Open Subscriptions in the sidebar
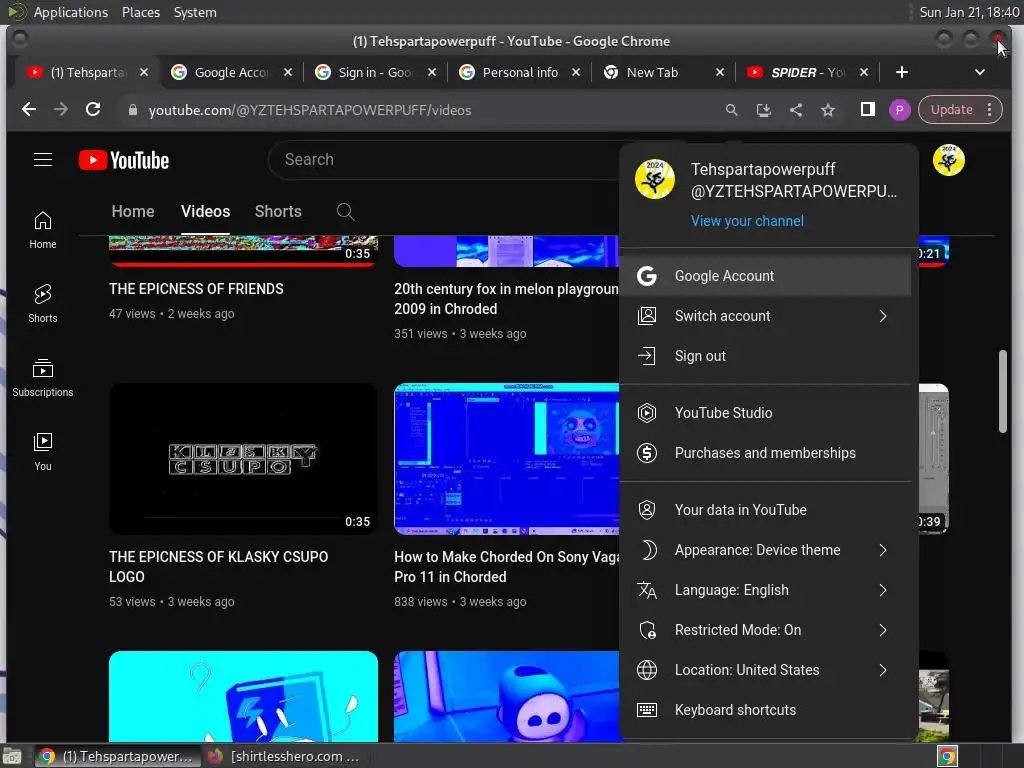Viewport: 1024px width, 768px height. [42, 377]
